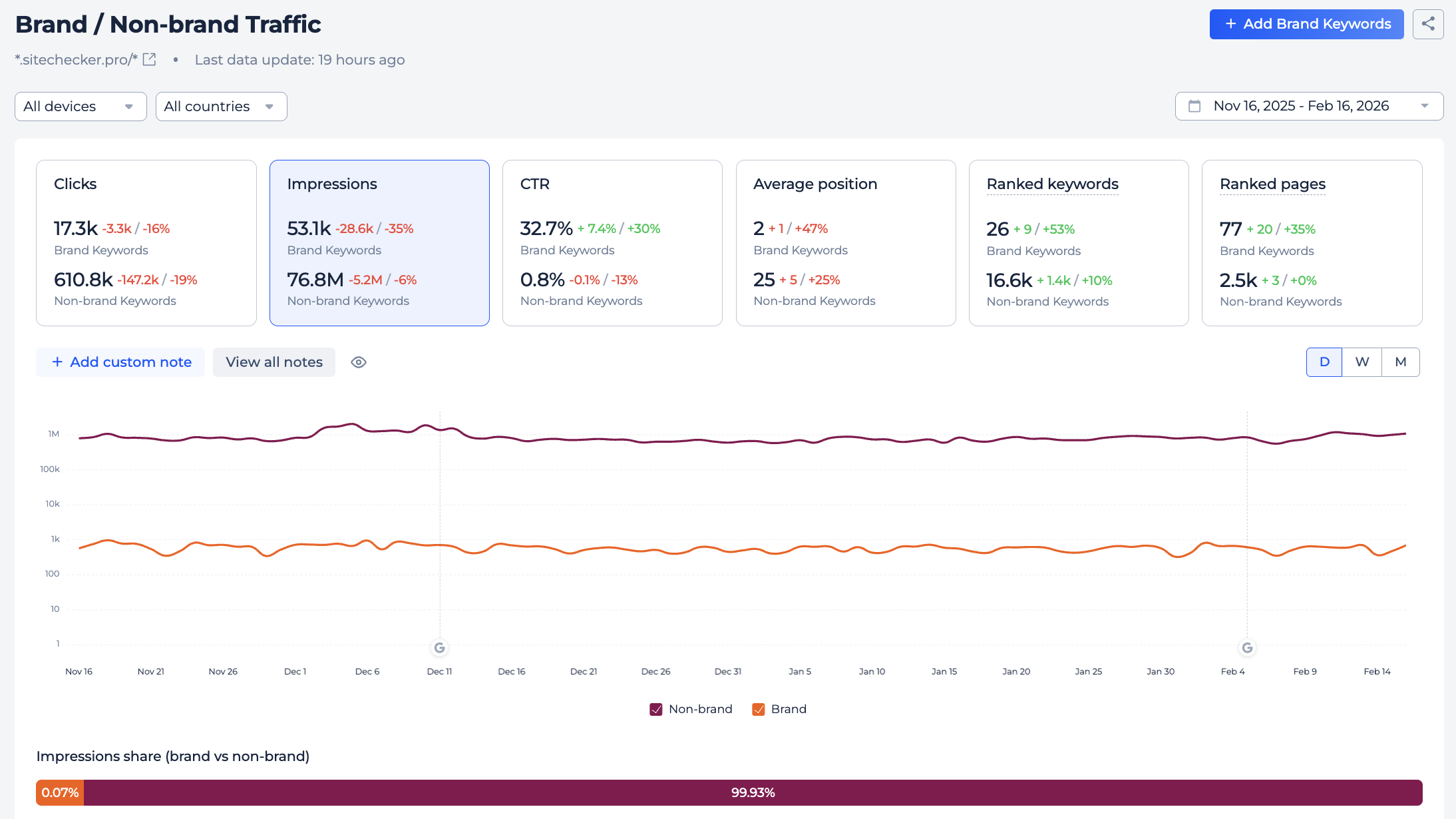Open *.sitechecker.pro via the external link icon
Image resolution: width=1456 pixels, height=819 pixels.
pyautogui.click(x=148, y=59)
